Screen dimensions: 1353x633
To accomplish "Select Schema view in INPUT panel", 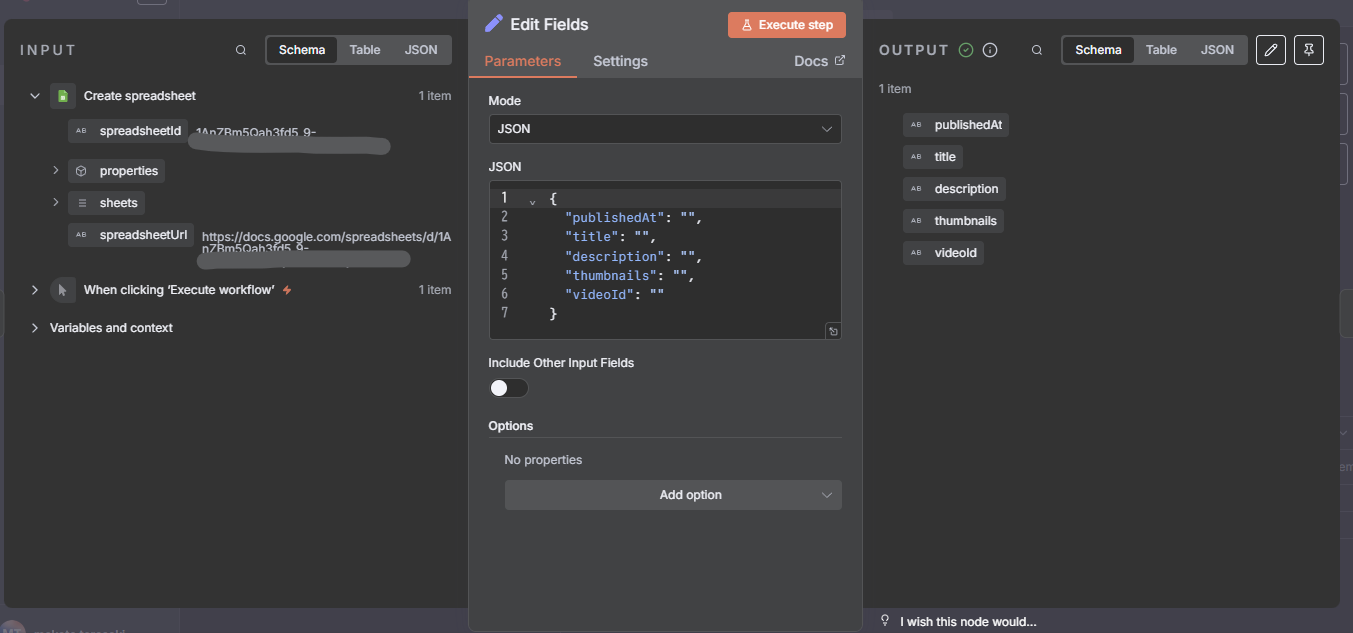I will tap(302, 50).
